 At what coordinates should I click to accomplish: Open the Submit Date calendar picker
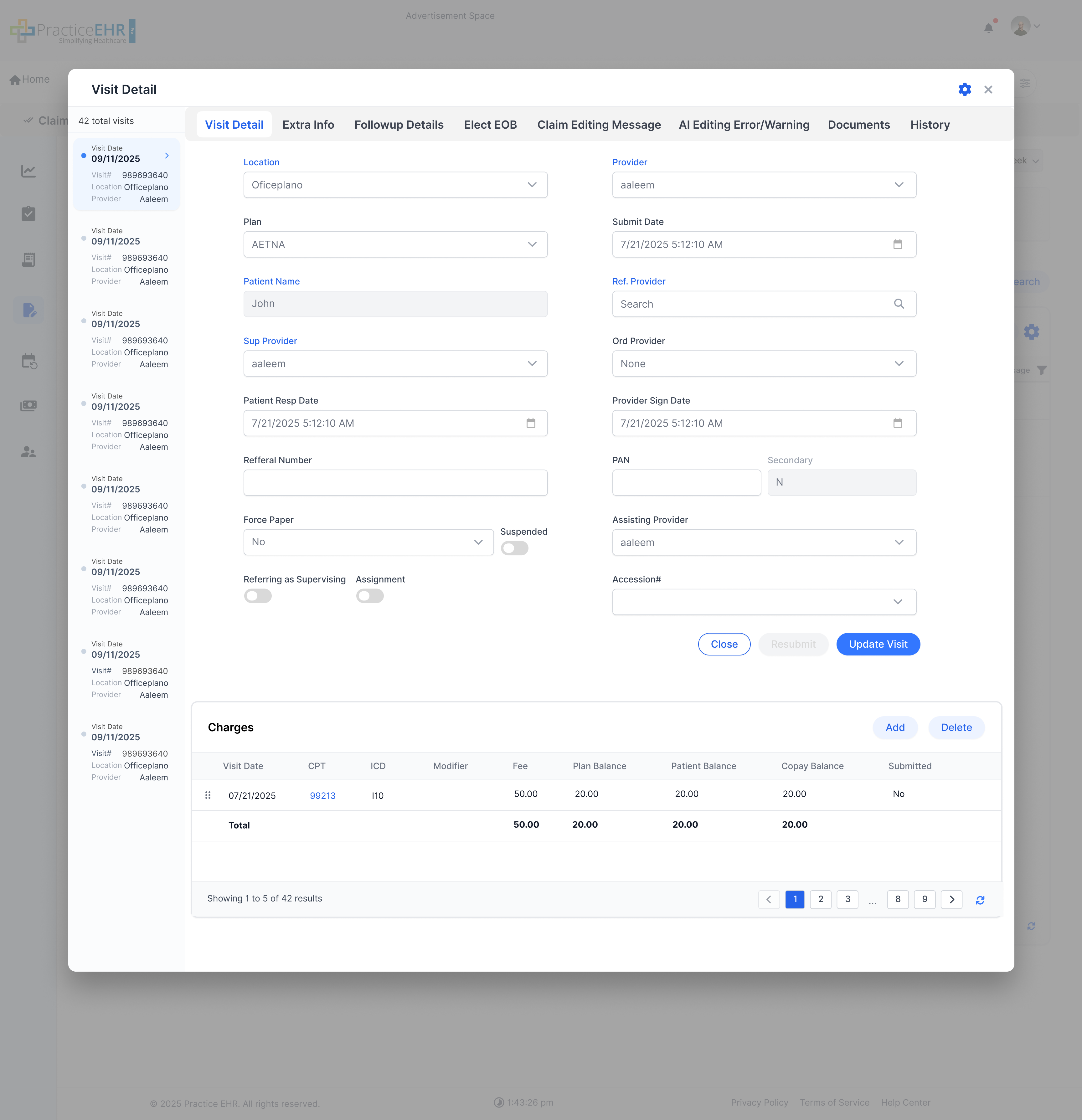coord(897,244)
